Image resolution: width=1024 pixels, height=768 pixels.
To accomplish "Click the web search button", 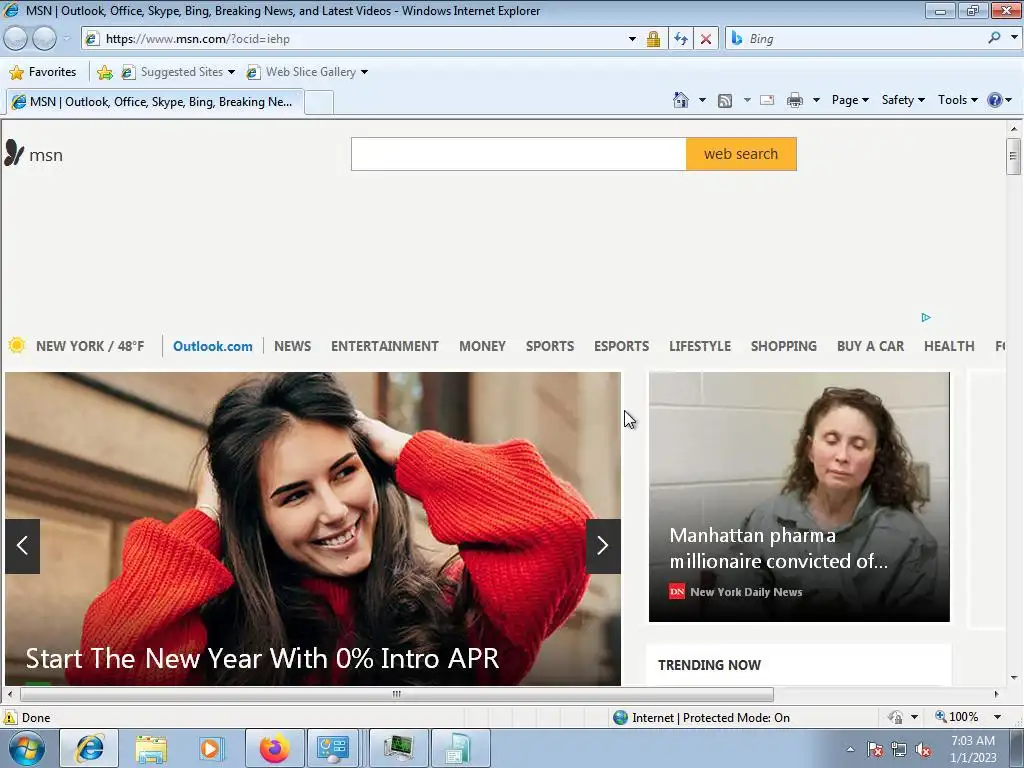I will [741, 154].
